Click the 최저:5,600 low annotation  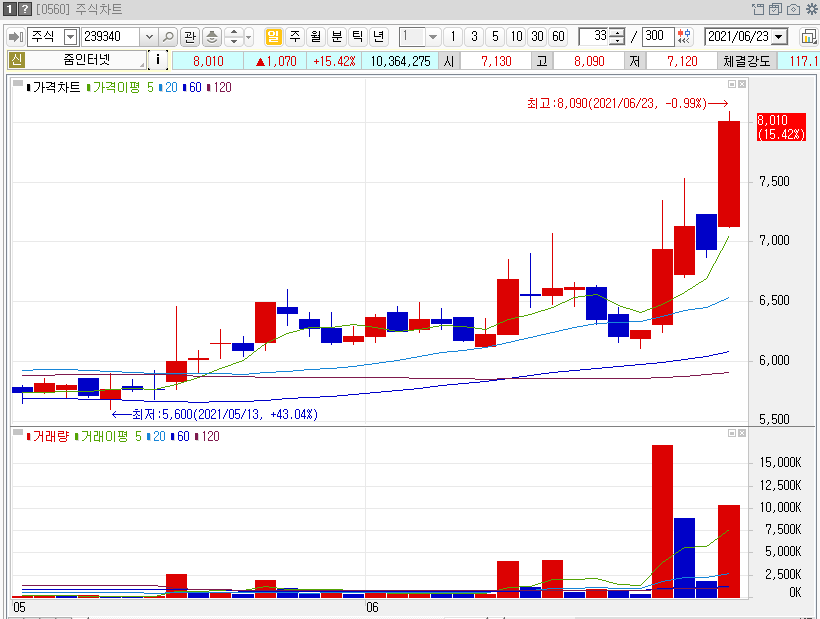tap(214, 415)
